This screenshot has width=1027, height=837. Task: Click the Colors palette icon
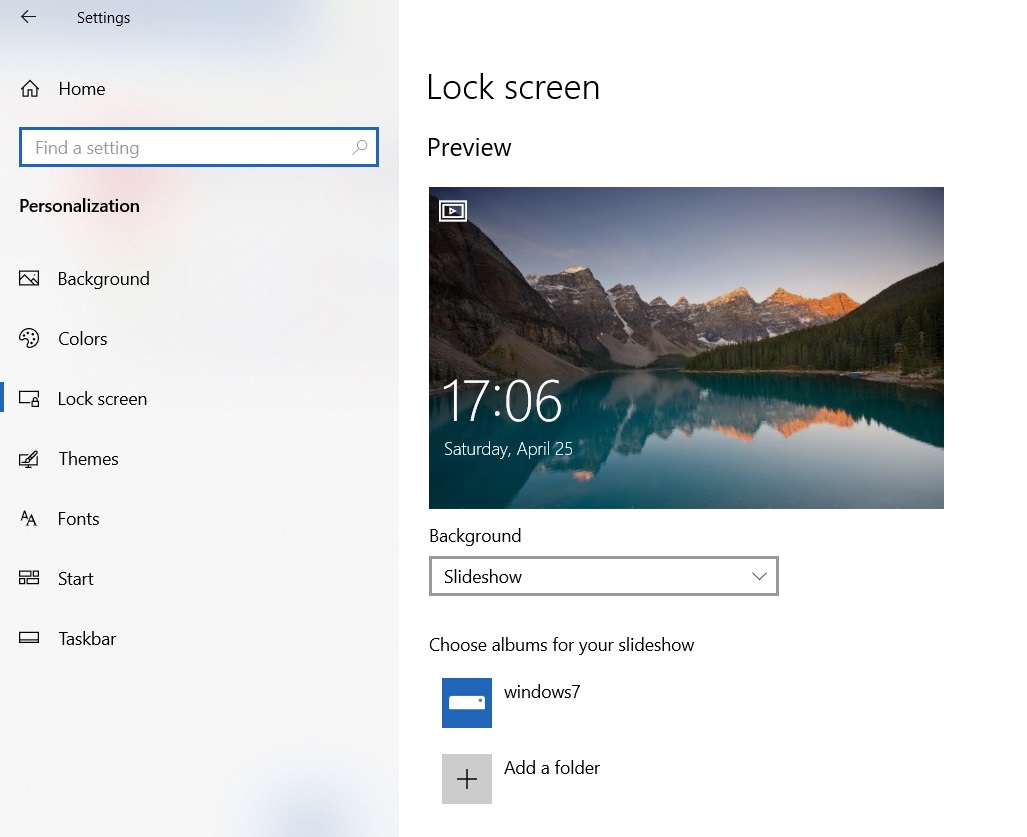[29, 338]
